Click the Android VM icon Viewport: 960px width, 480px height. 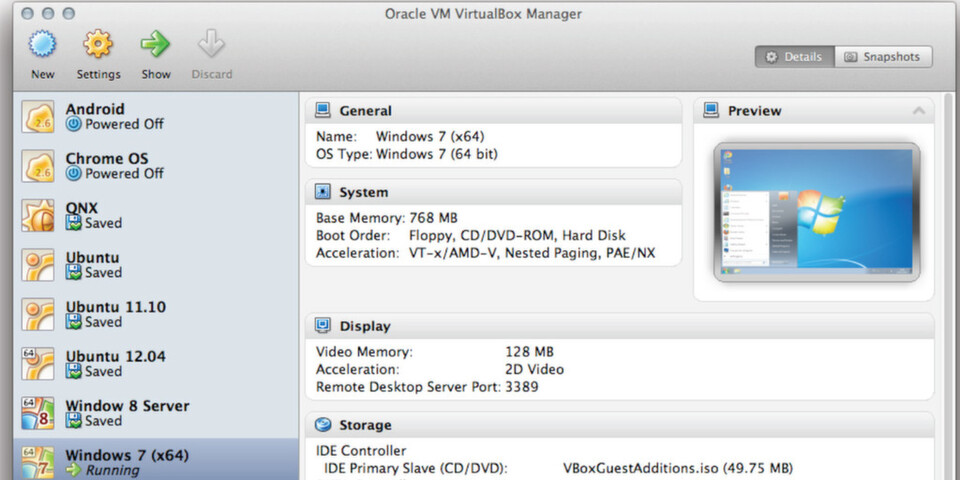pos(38,116)
